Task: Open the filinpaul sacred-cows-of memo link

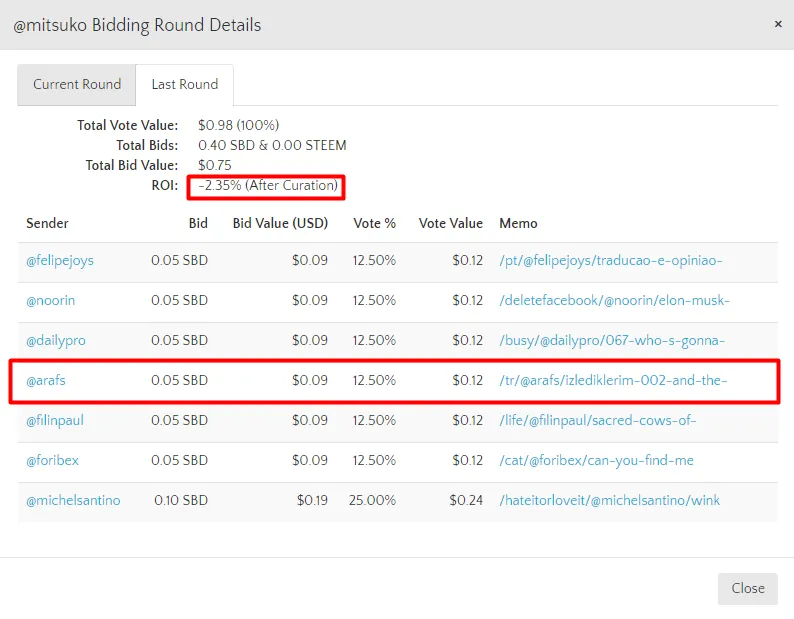Action: (597, 420)
